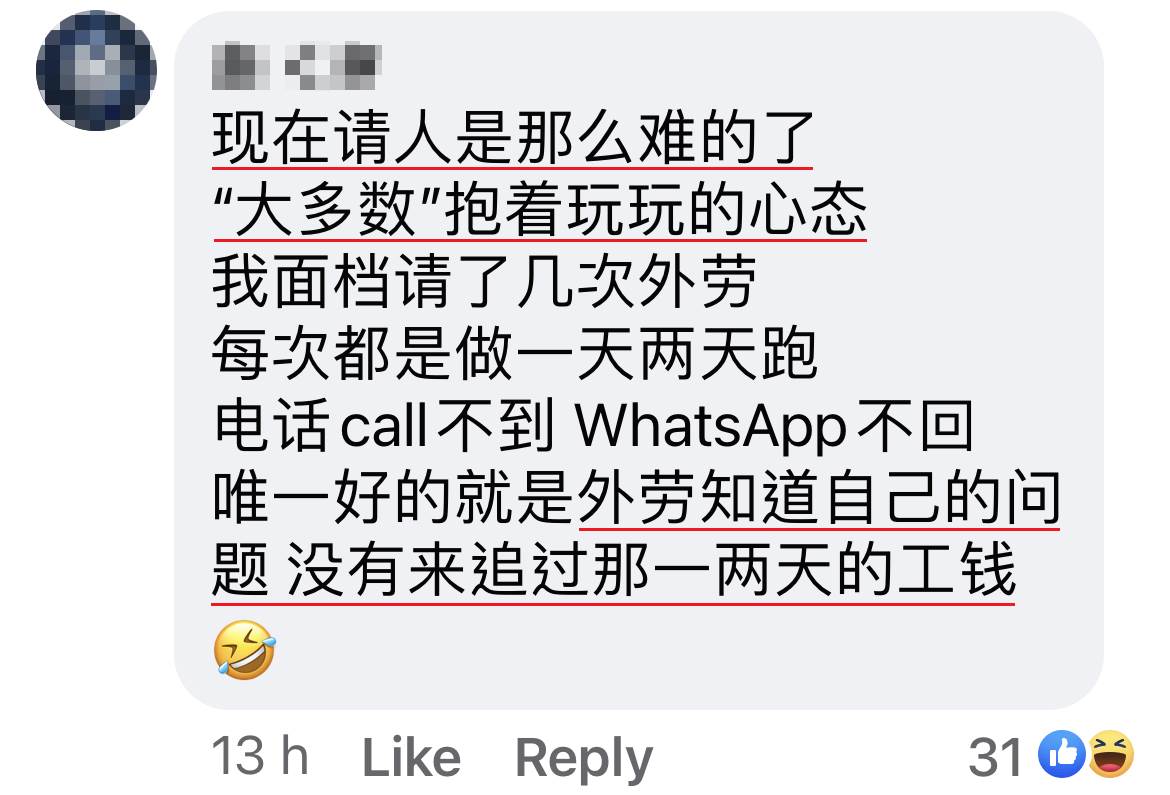Click the word WhatsApp in comment
This screenshot has width=1170, height=795.
point(711,427)
